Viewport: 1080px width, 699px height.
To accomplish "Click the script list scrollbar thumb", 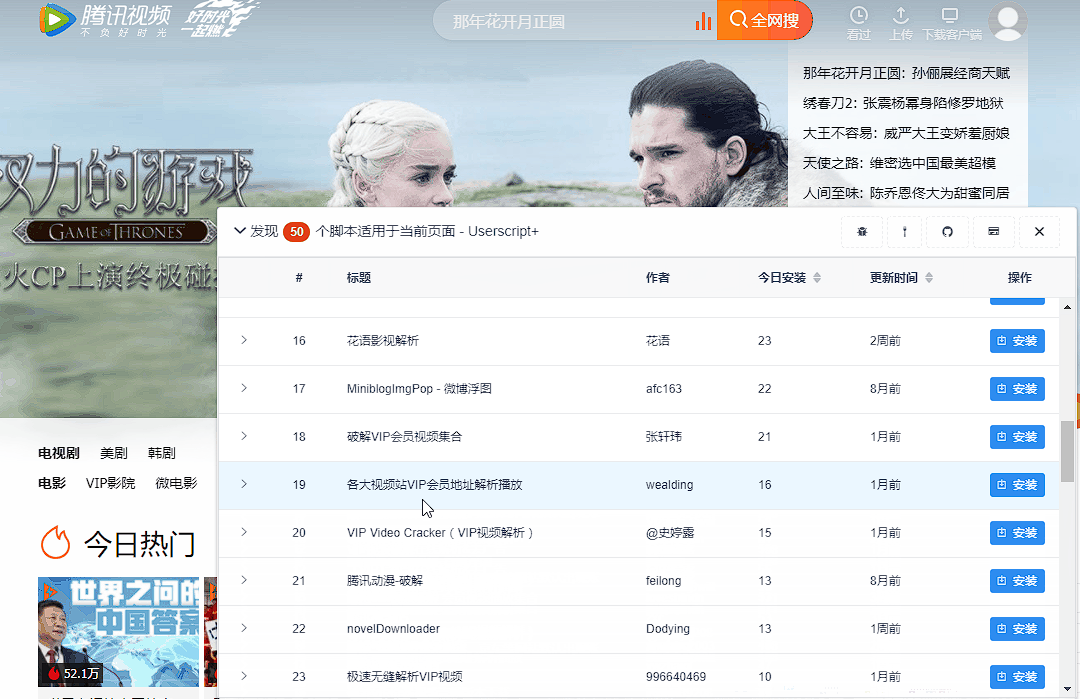I will click(x=1067, y=451).
